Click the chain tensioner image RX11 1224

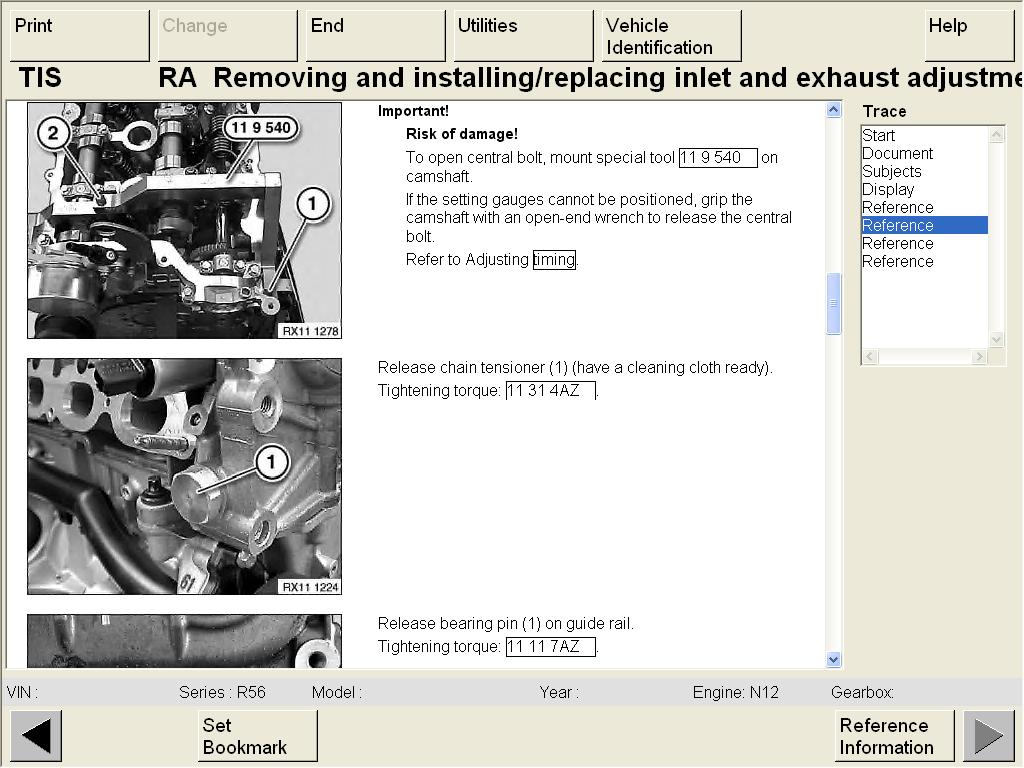[184, 476]
